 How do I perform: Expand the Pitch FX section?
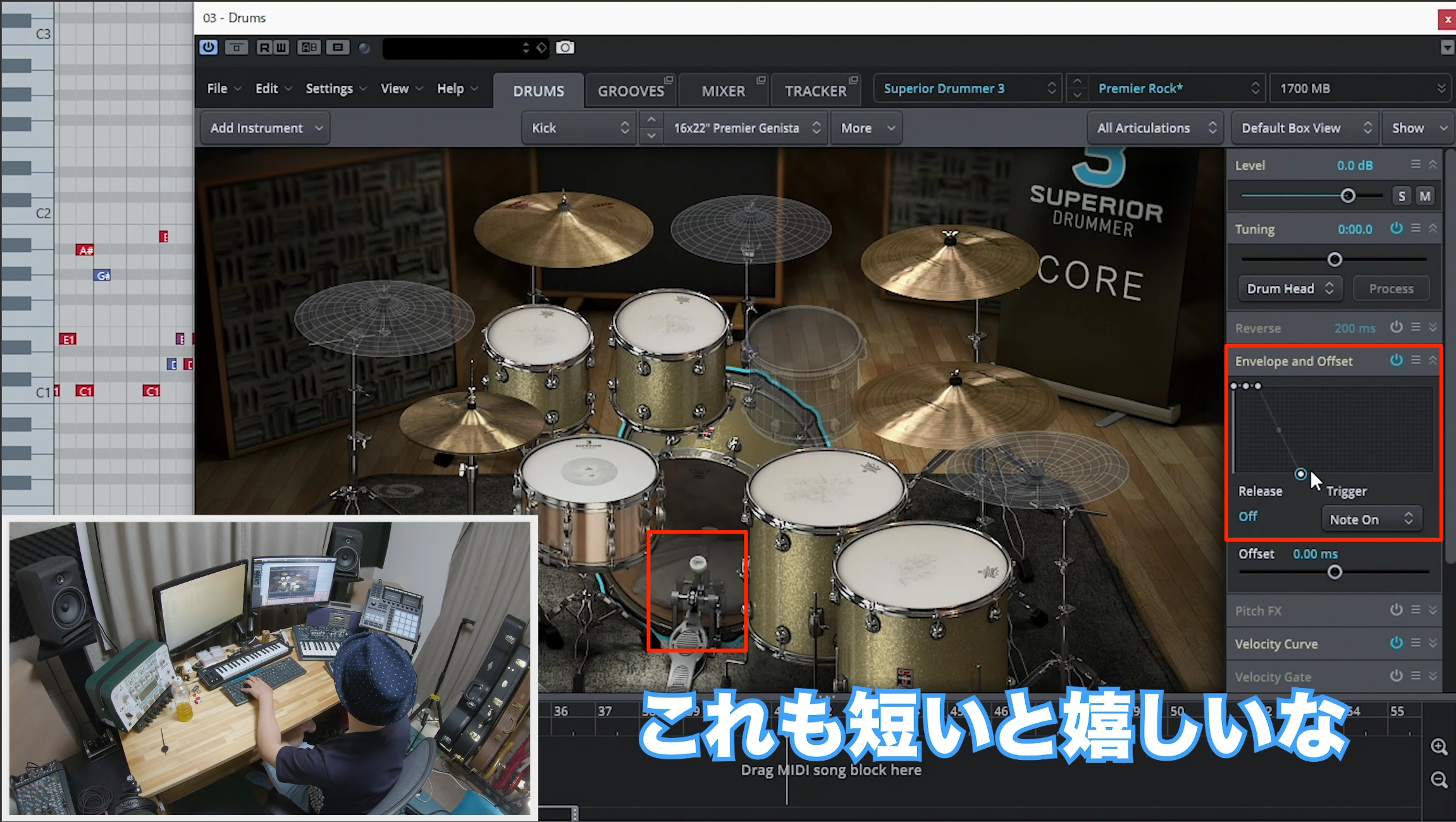[x=1433, y=610]
